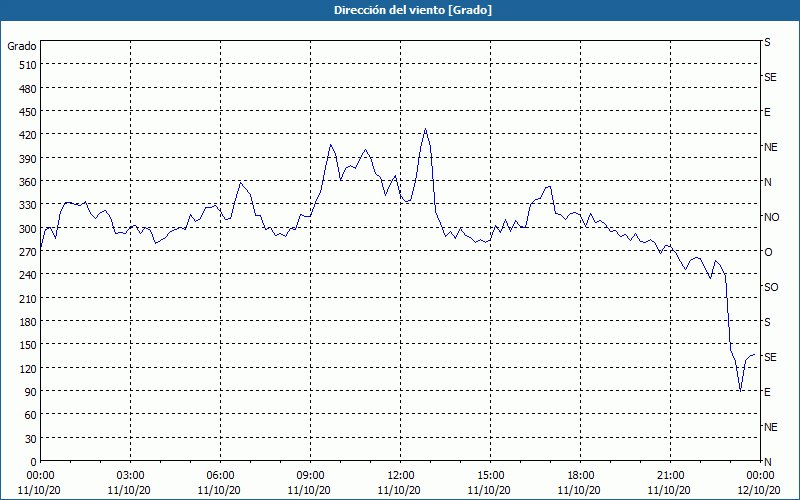
Task: Select the 11/10/20 date under 12:00
Action: coord(399,490)
